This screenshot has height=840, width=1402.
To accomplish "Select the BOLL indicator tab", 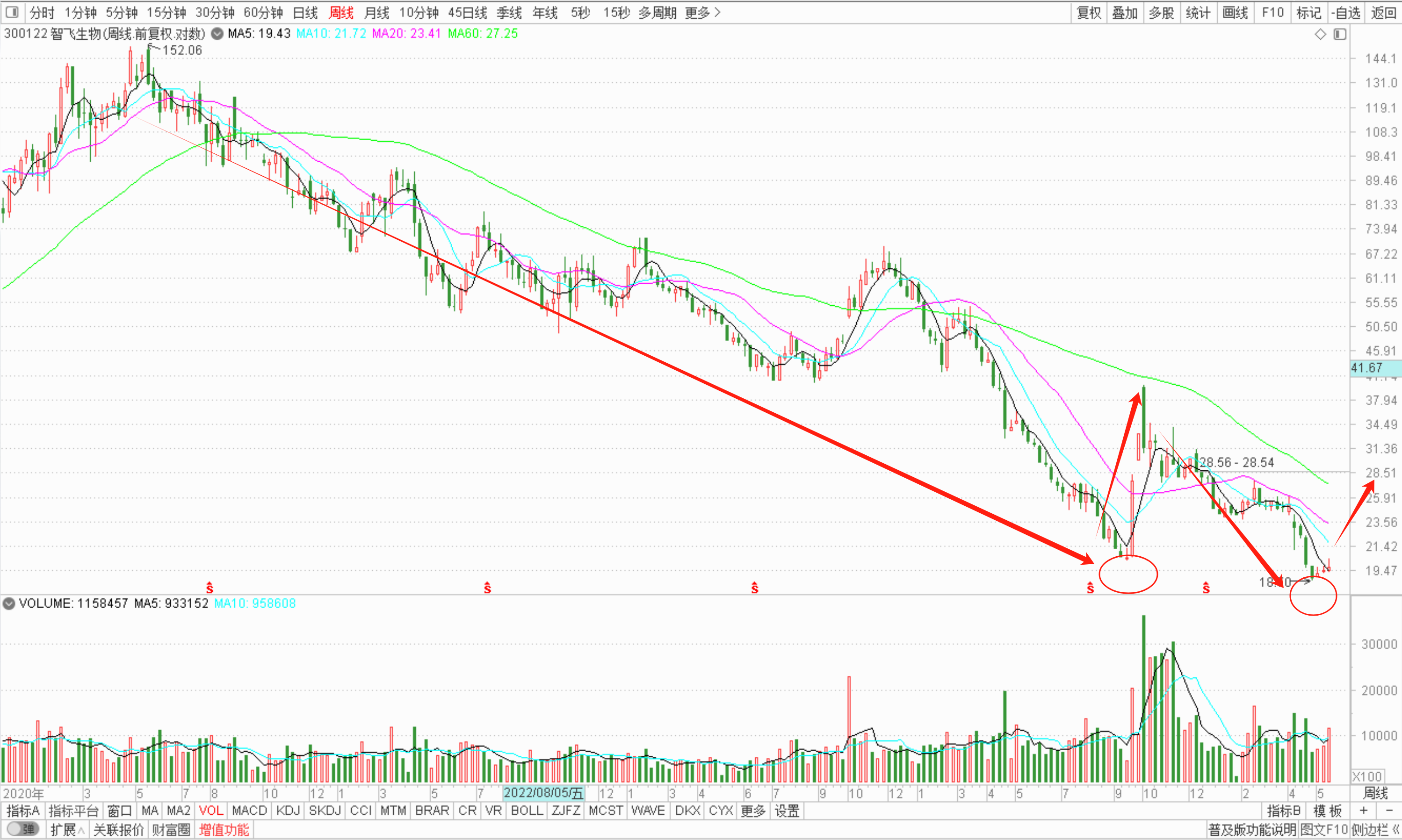I will 527,811.
